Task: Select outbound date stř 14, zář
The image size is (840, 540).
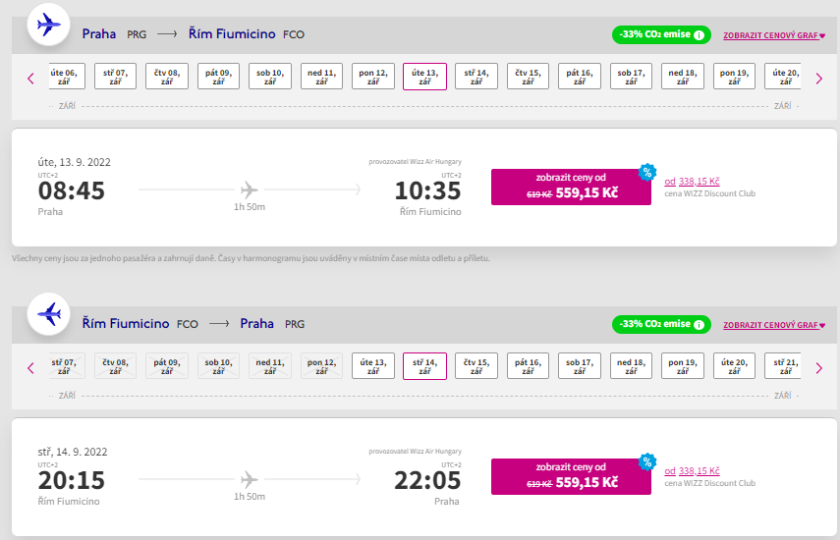Action: pyautogui.click(x=476, y=77)
